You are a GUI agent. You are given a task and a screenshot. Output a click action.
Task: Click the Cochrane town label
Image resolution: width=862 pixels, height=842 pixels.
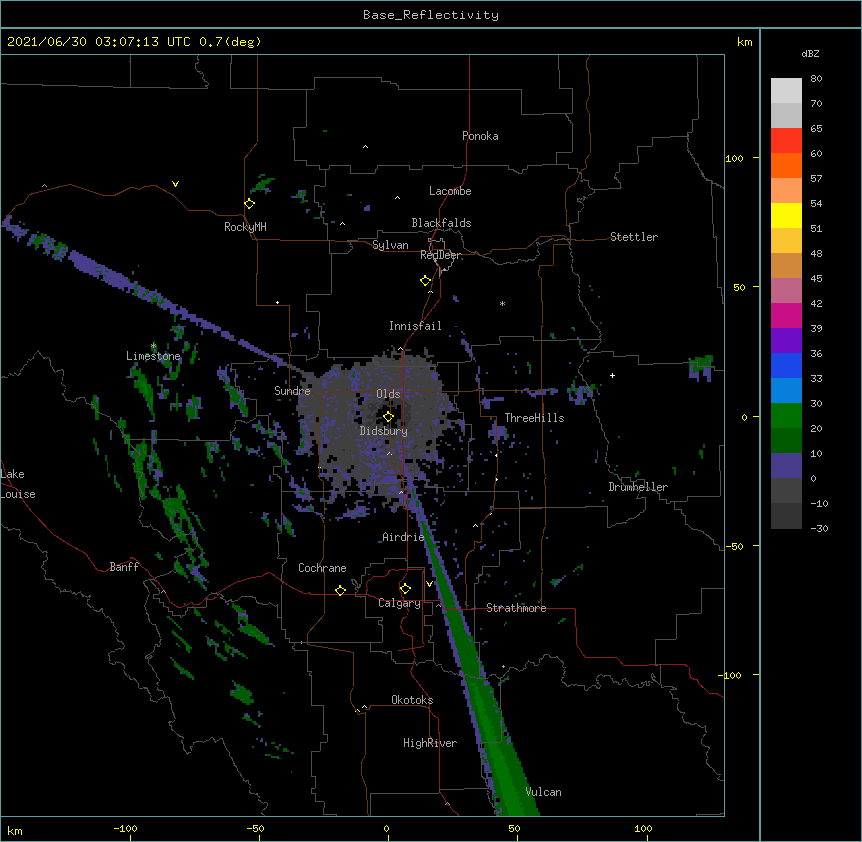click(322, 568)
